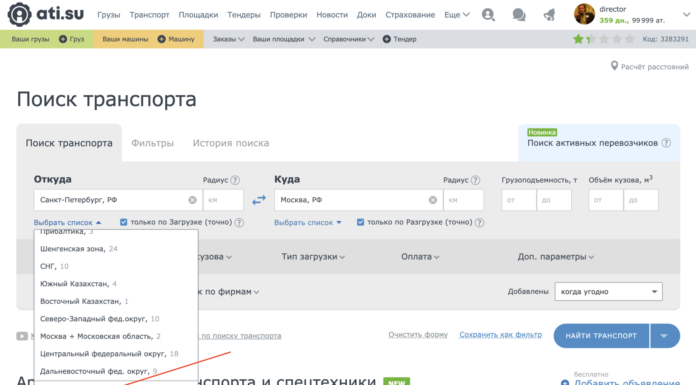Click the plus icon next to Тендер
Screen dimensions: 696x385
click(x=387, y=39)
